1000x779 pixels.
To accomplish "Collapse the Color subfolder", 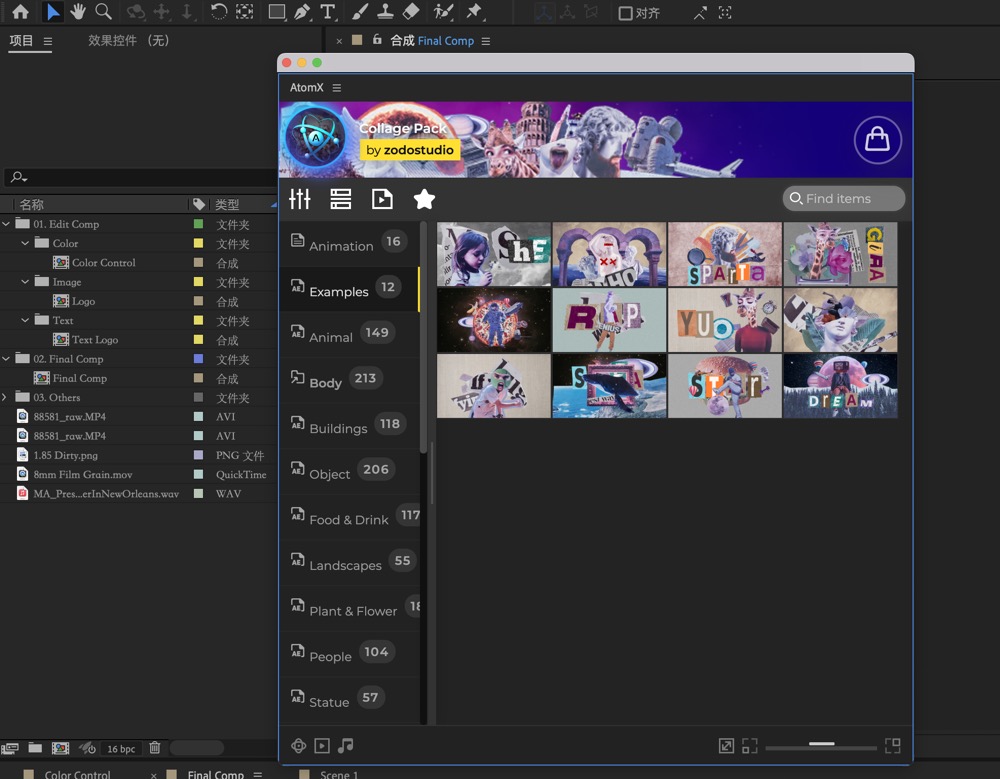I will pyautogui.click(x=25, y=243).
